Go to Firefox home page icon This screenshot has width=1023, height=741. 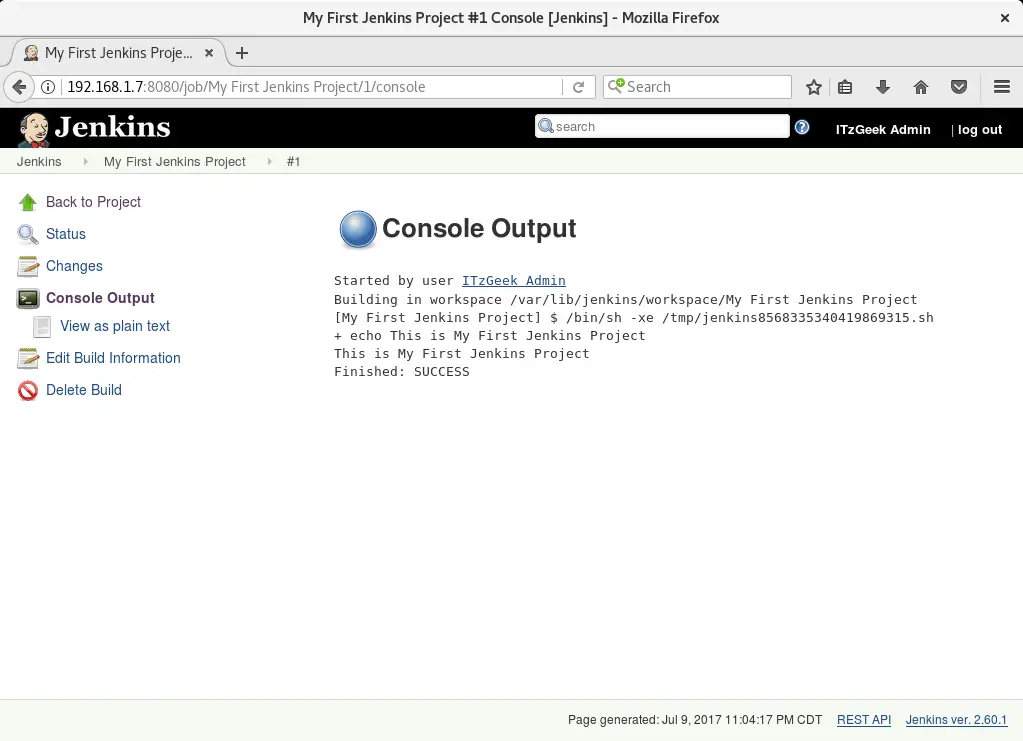[921, 87]
